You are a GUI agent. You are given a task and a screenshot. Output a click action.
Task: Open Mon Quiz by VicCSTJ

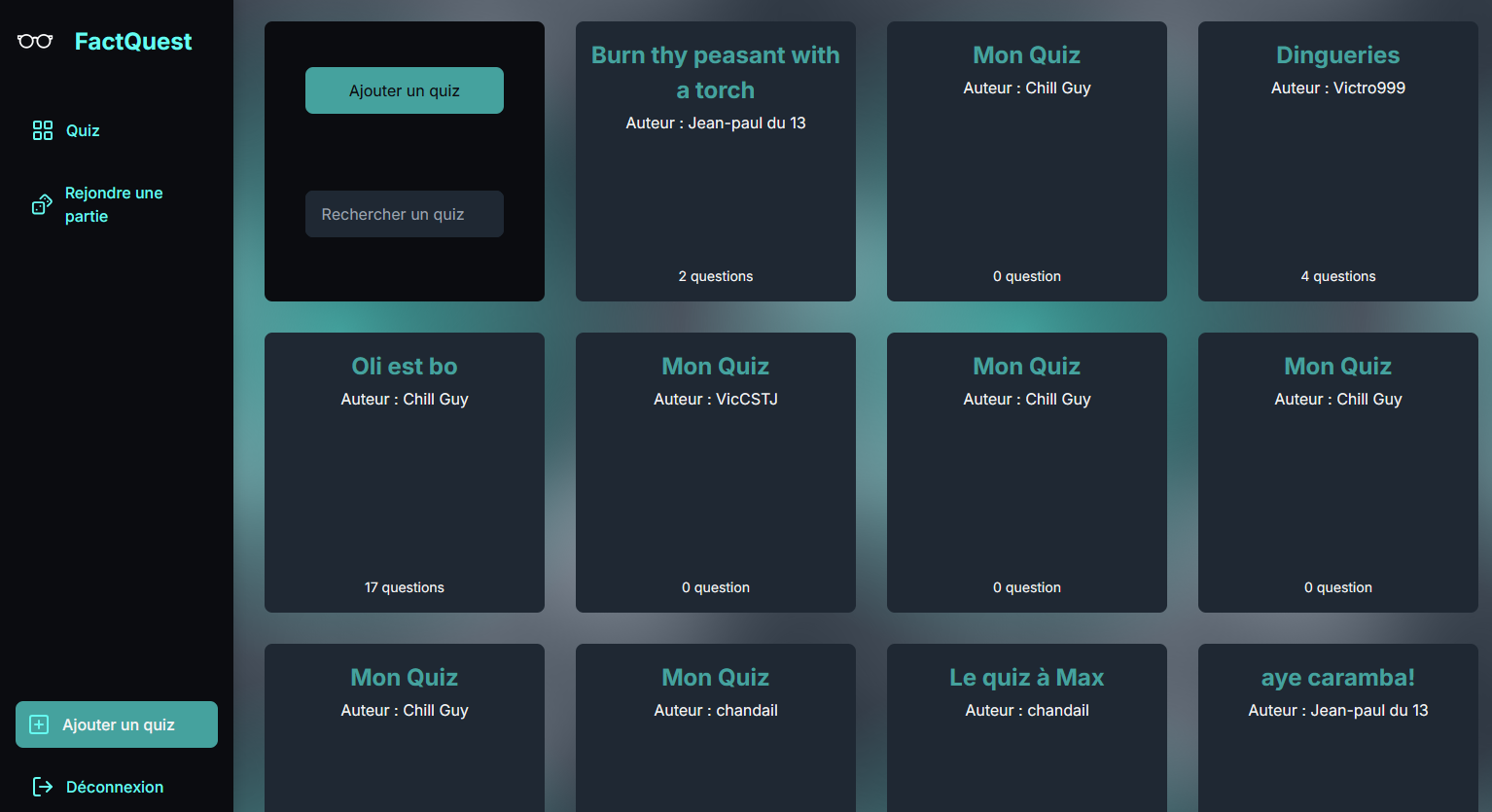tap(715, 473)
